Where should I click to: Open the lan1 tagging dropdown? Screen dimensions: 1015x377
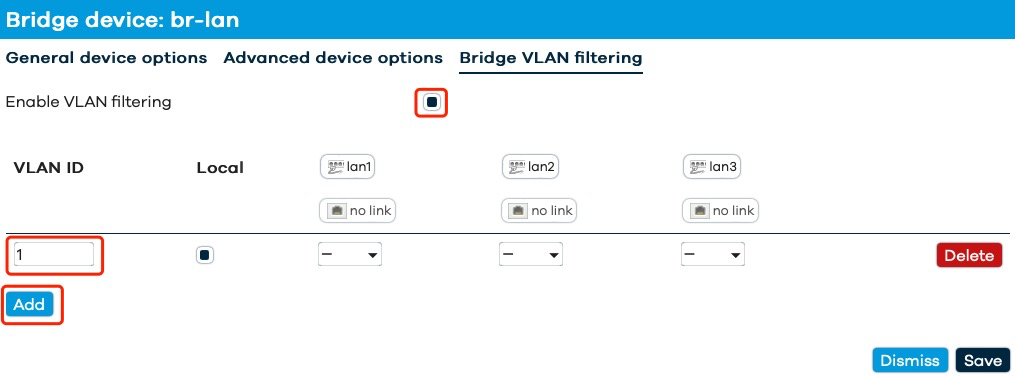[x=350, y=255]
